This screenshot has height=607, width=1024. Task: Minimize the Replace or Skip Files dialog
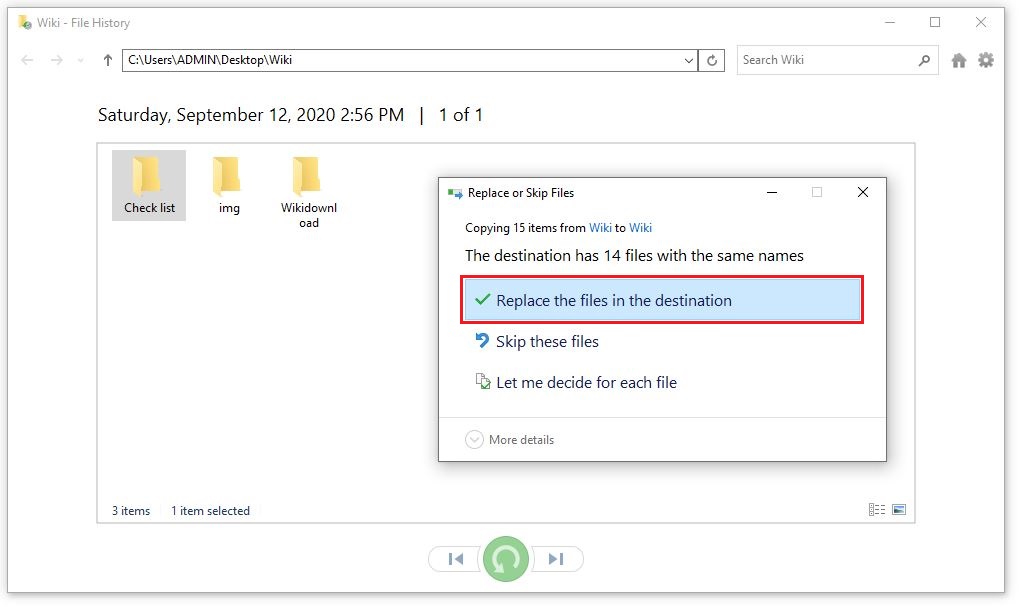(x=772, y=192)
